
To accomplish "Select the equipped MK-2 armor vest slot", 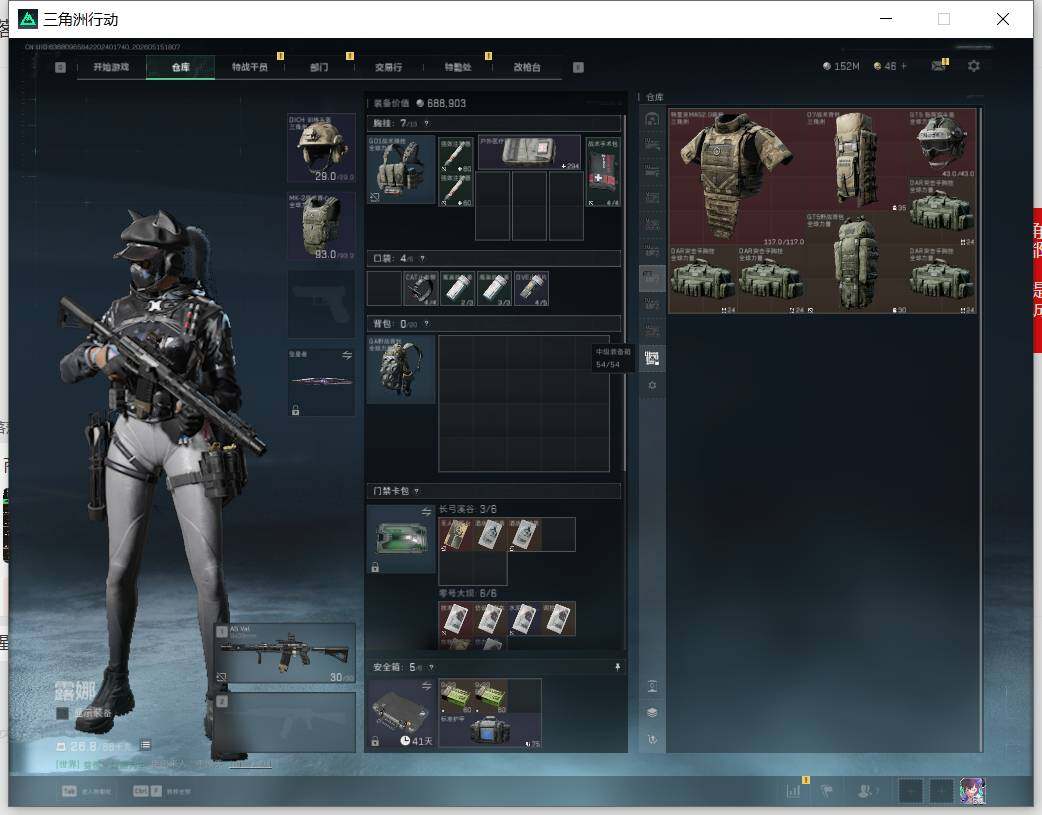I will tap(321, 226).
